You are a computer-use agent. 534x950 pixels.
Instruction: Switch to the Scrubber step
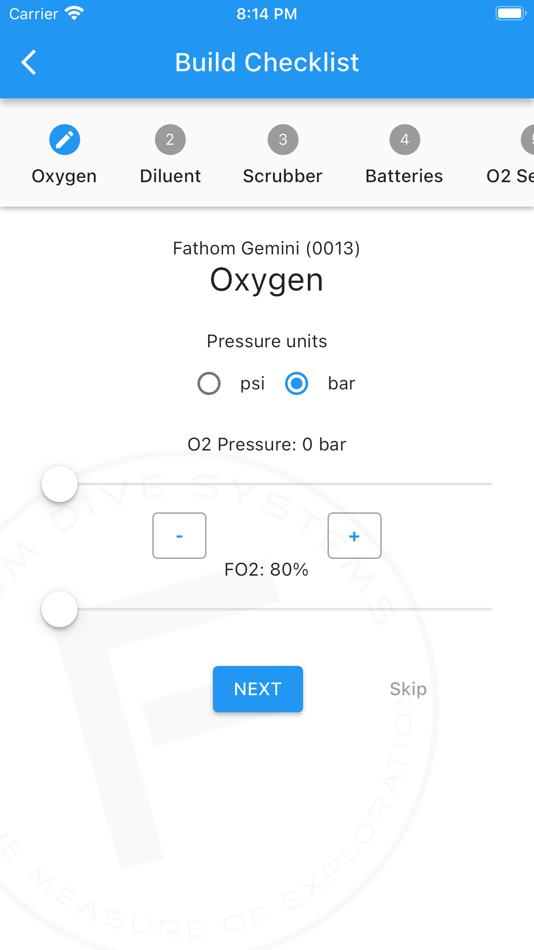pyautogui.click(x=282, y=176)
